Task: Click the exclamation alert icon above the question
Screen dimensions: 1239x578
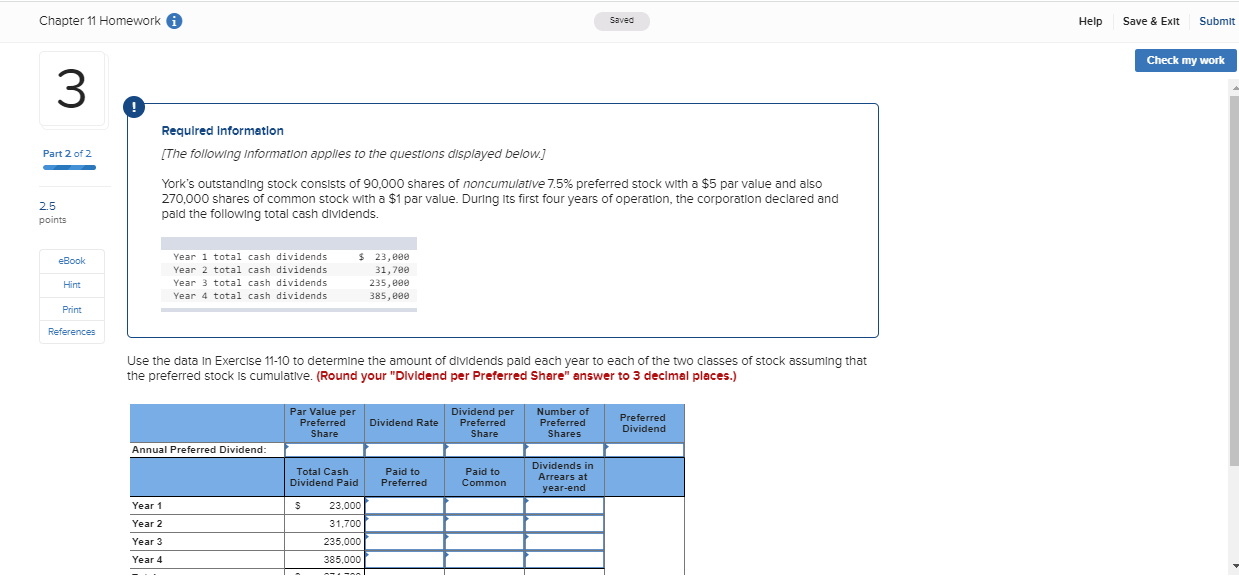Action: coord(134,107)
